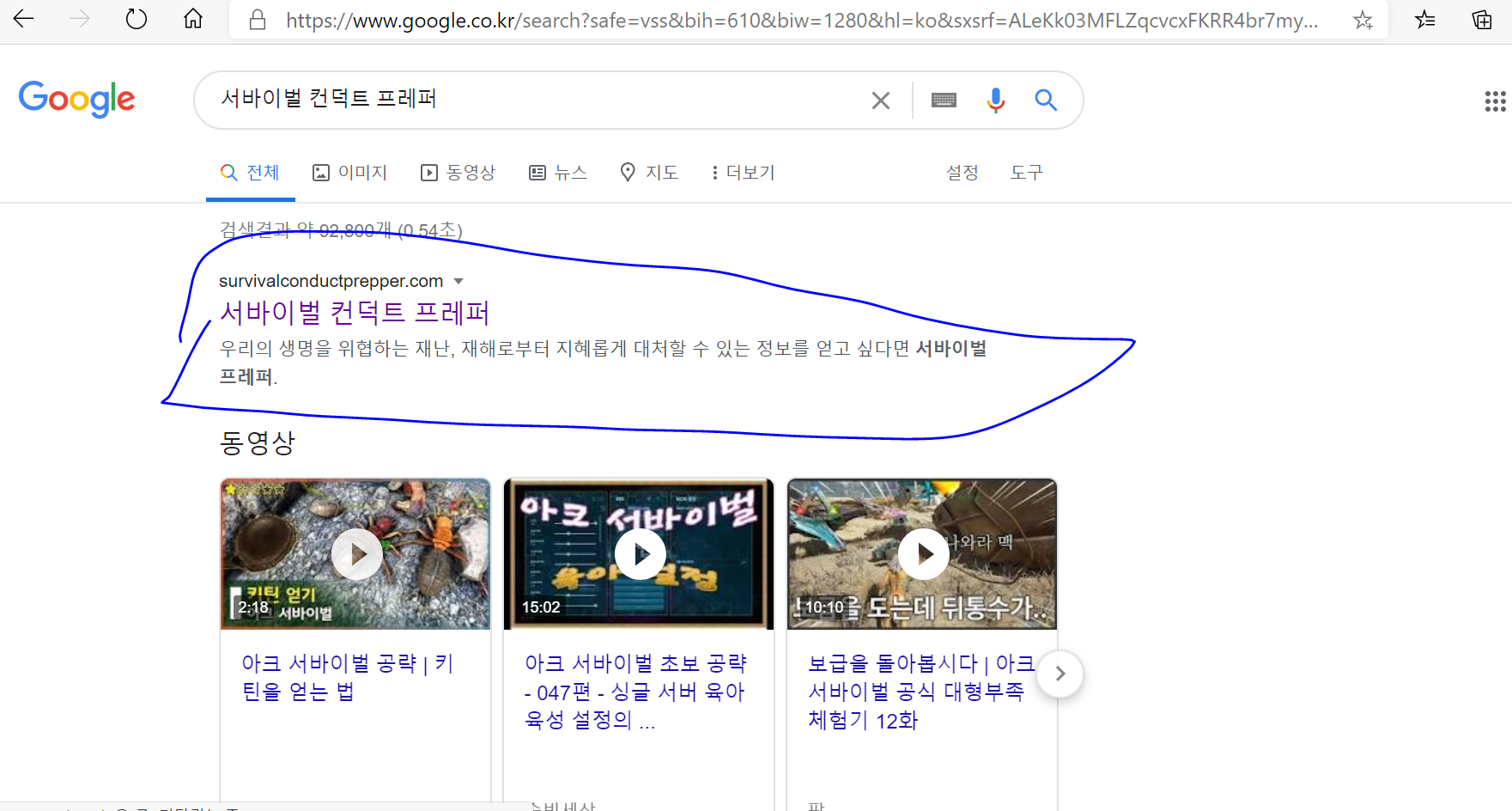Click the 동영상 section heading
The image size is (1512, 811).
(x=258, y=442)
